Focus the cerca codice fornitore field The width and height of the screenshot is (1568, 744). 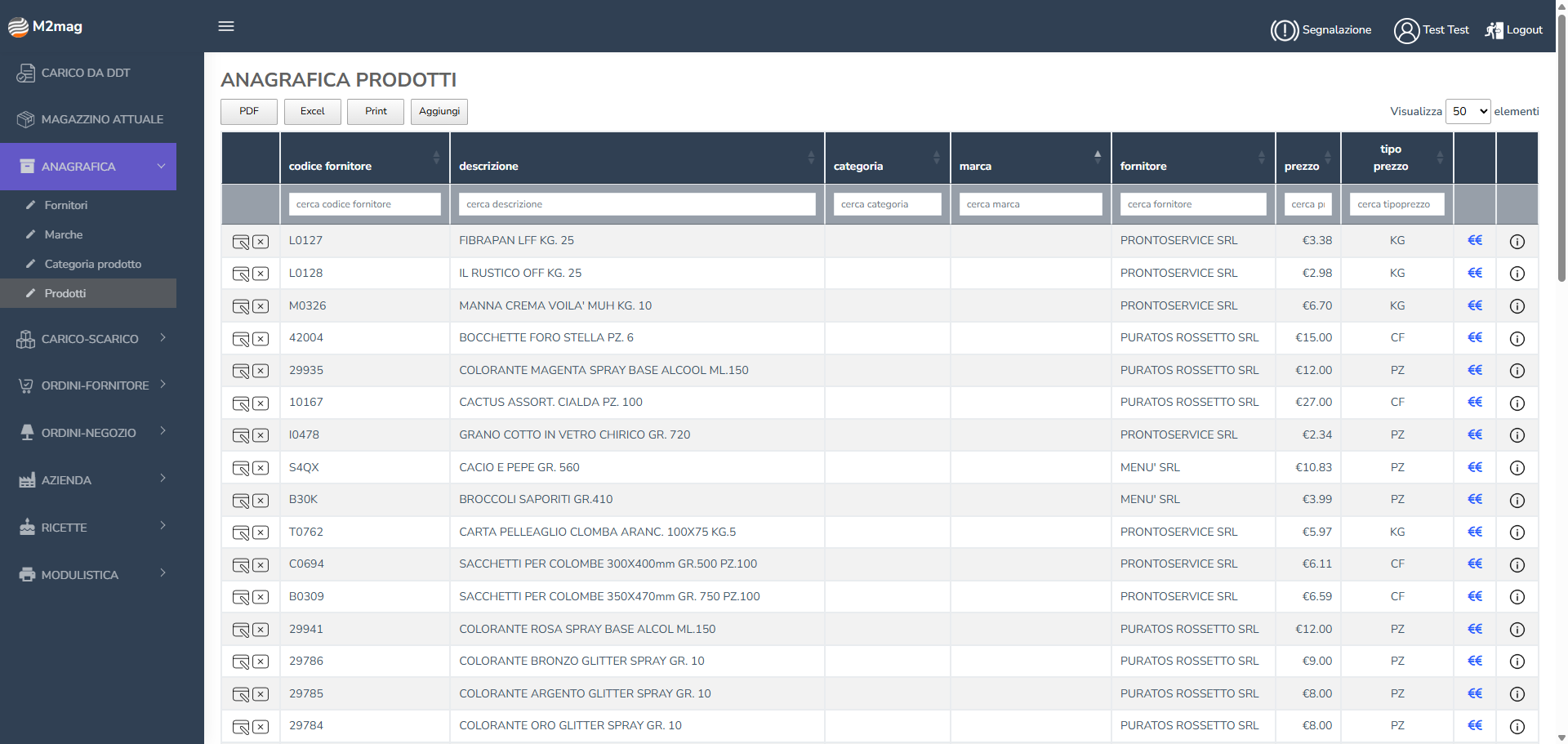point(365,204)
